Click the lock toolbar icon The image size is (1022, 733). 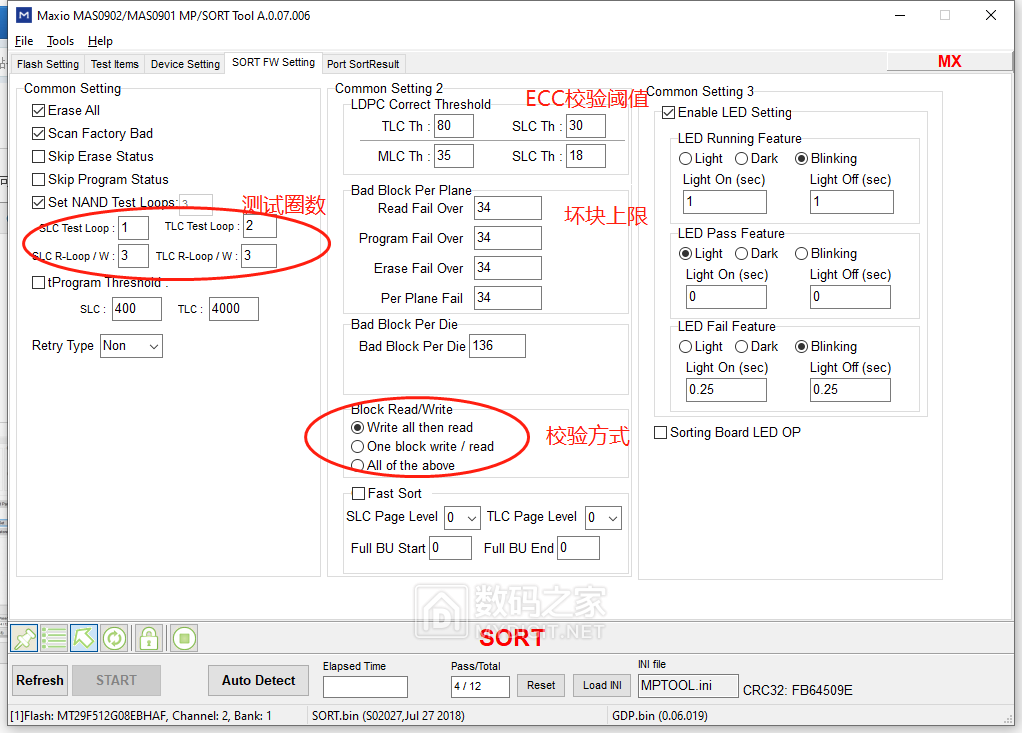pyautogui.click(x=148, y=637)
